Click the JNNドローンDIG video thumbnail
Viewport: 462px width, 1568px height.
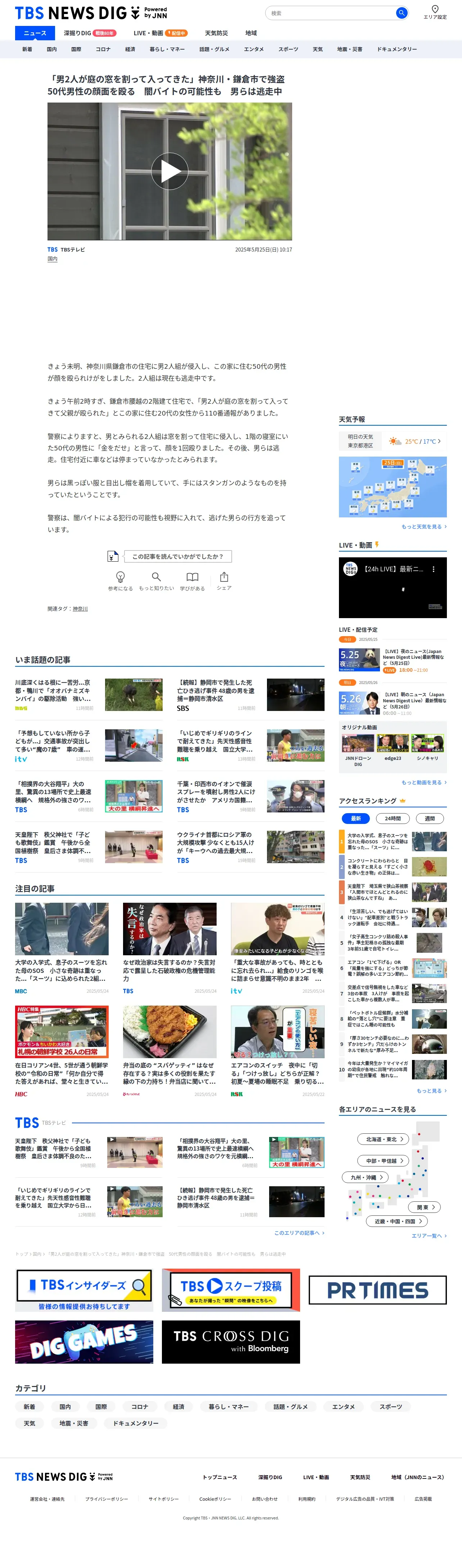coord(358,743)
